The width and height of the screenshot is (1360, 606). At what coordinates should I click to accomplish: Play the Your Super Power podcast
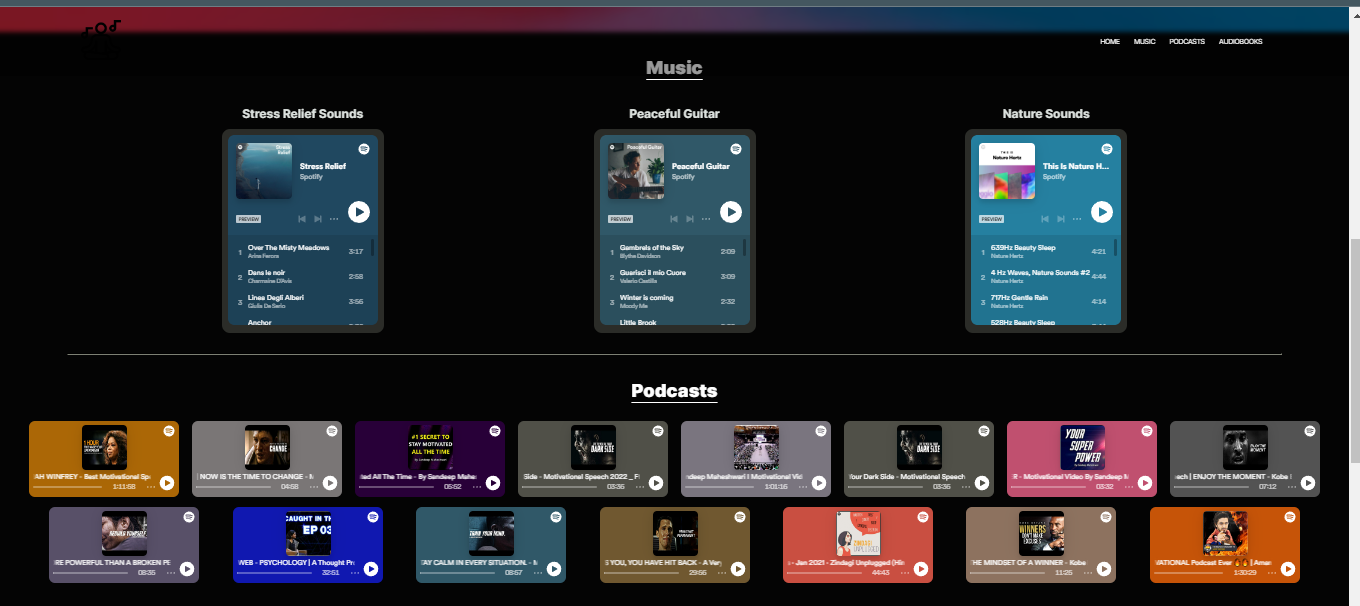(1145, 483)
